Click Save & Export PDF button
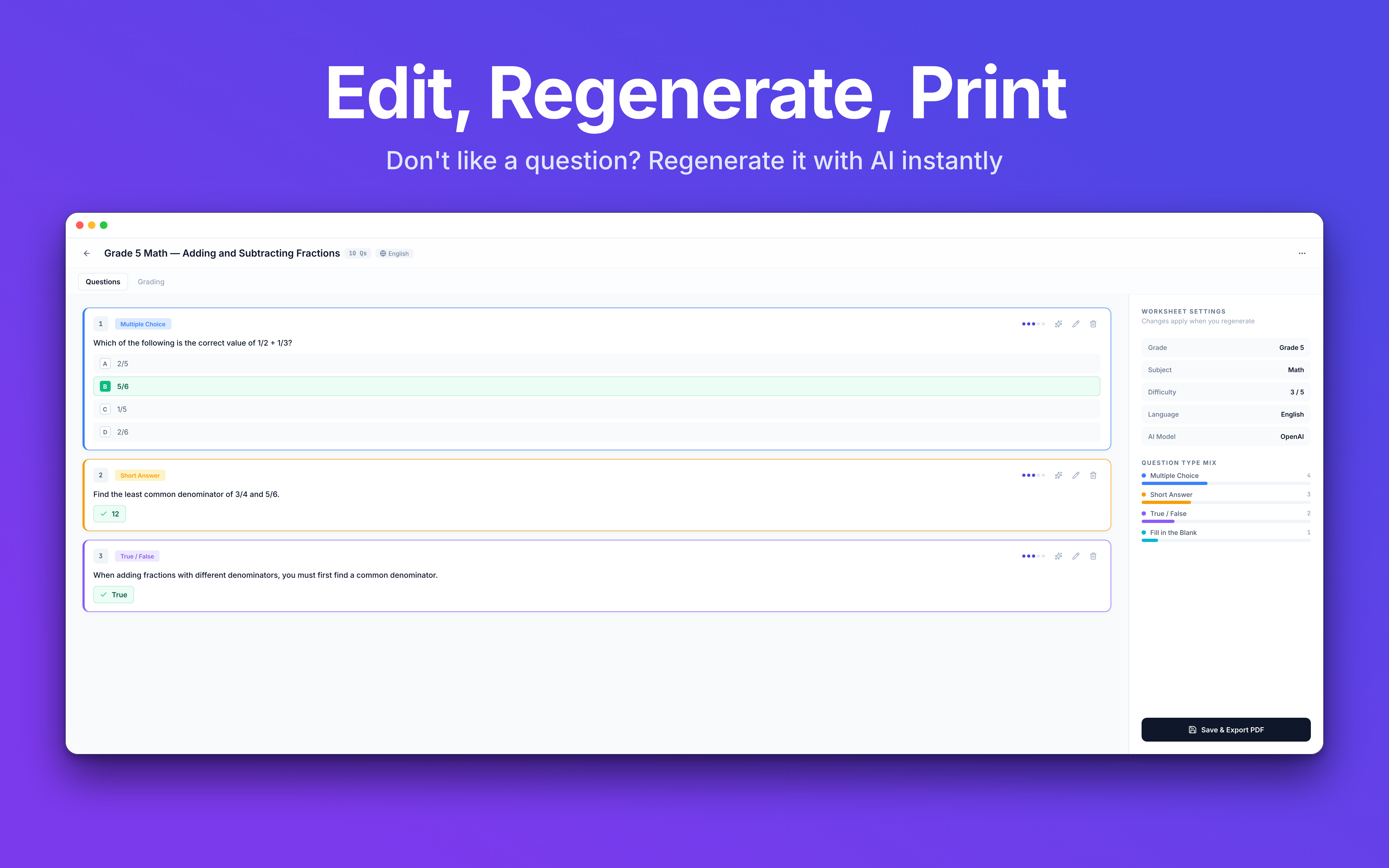The width and height of the screenshot is (1389, 868). [x=1225, y=730]
